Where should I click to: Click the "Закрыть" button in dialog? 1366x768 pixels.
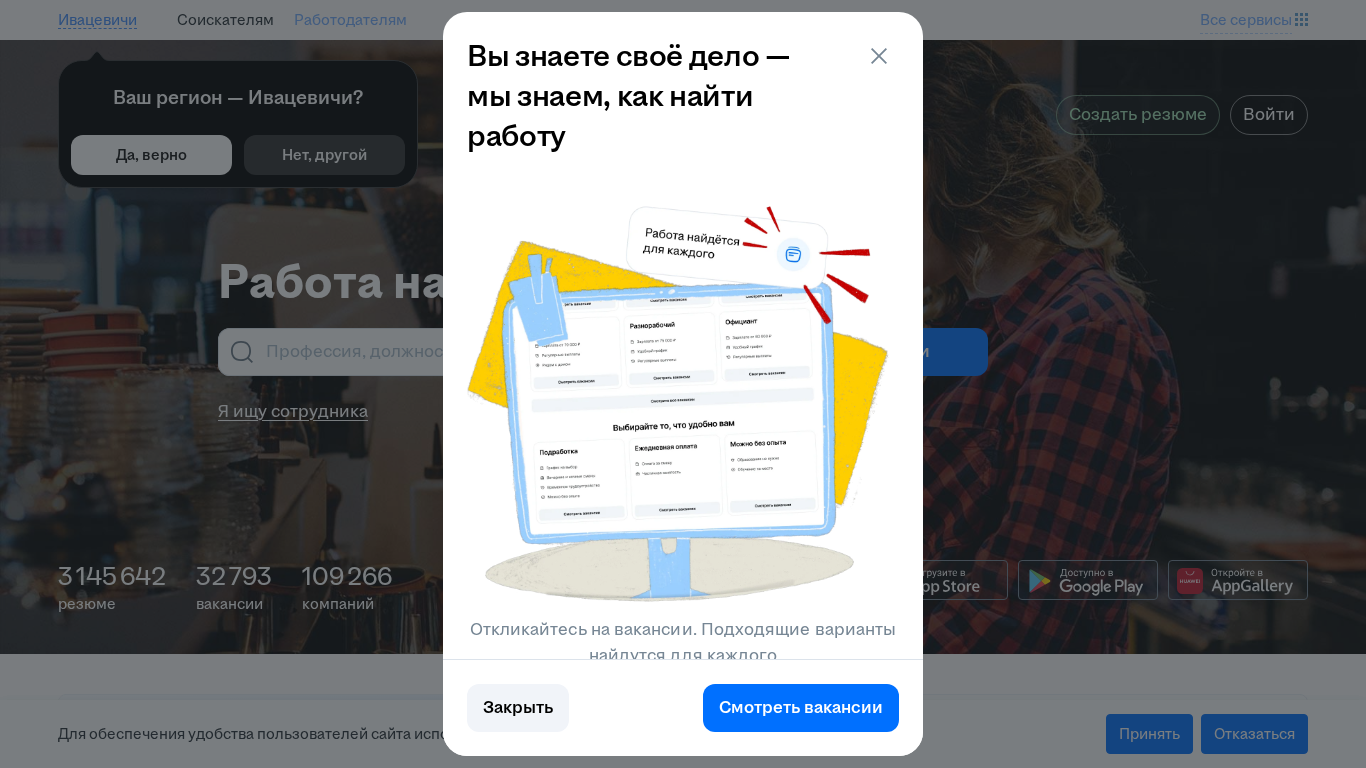518,708
